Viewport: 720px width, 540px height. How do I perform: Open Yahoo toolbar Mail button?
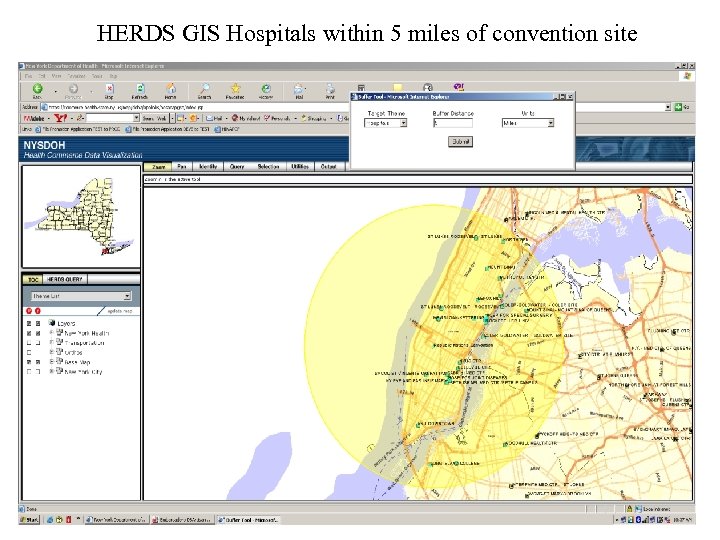[214, 118]
